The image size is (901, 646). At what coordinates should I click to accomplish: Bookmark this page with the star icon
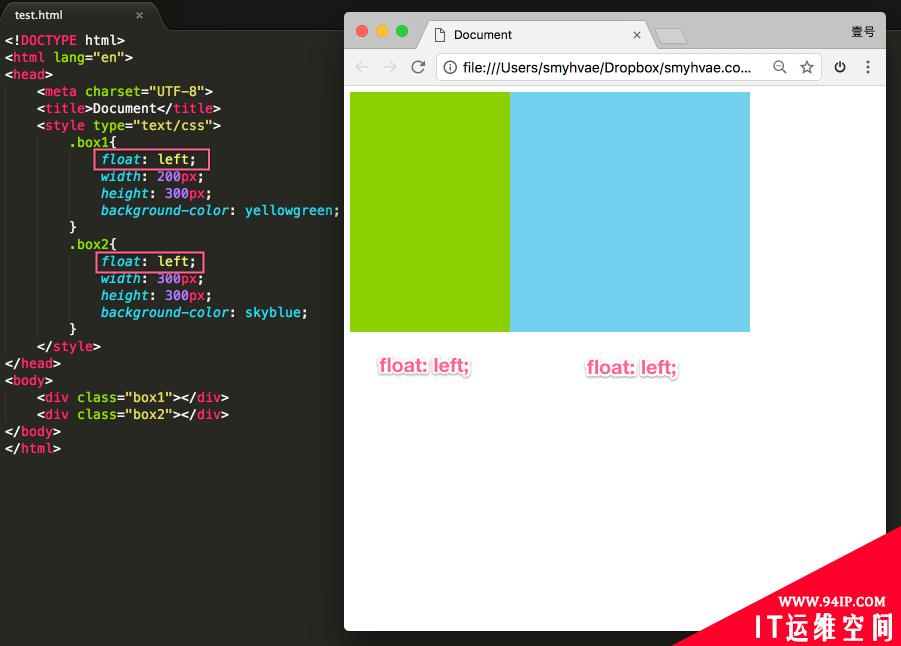807,67
